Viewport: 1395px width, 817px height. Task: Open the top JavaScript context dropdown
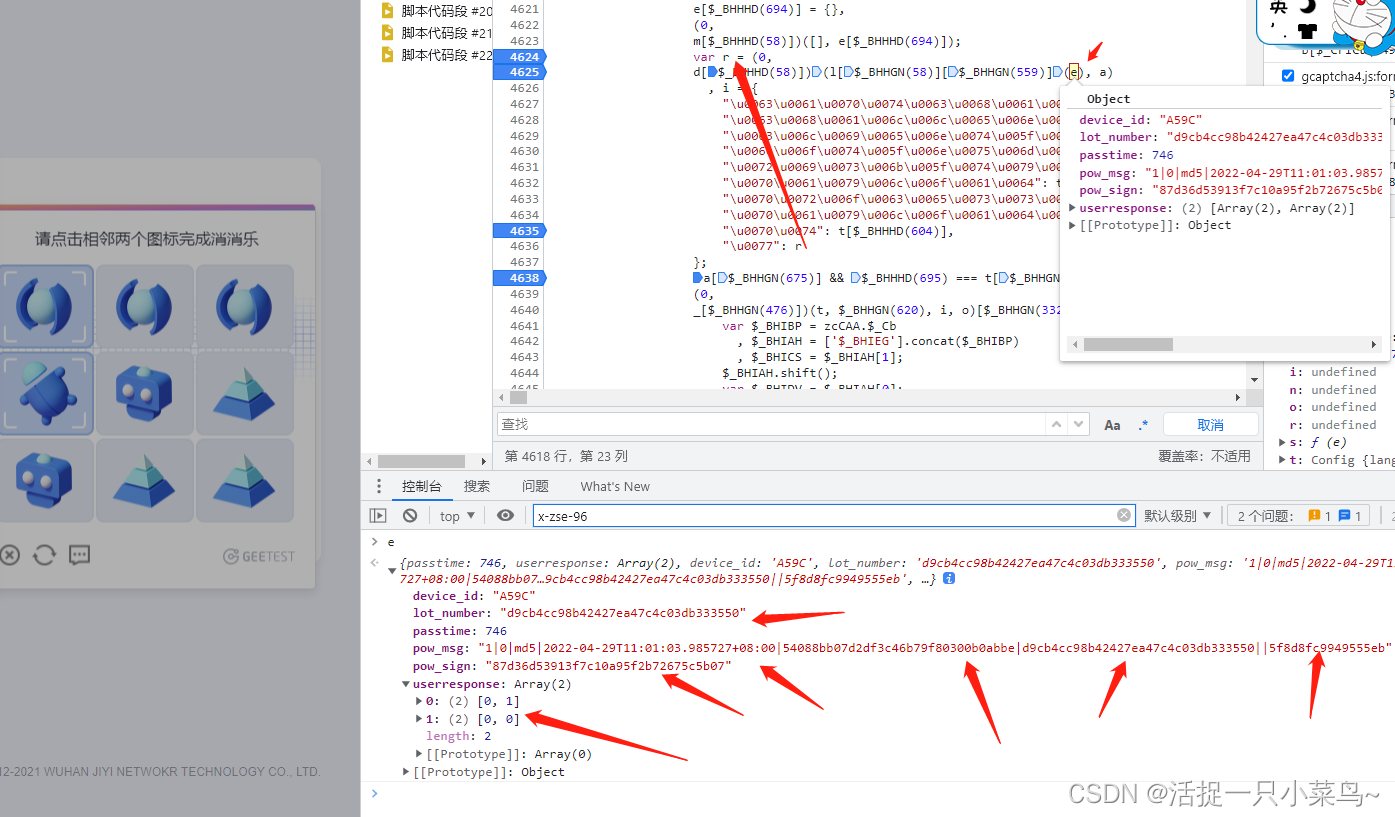point(457,516)
